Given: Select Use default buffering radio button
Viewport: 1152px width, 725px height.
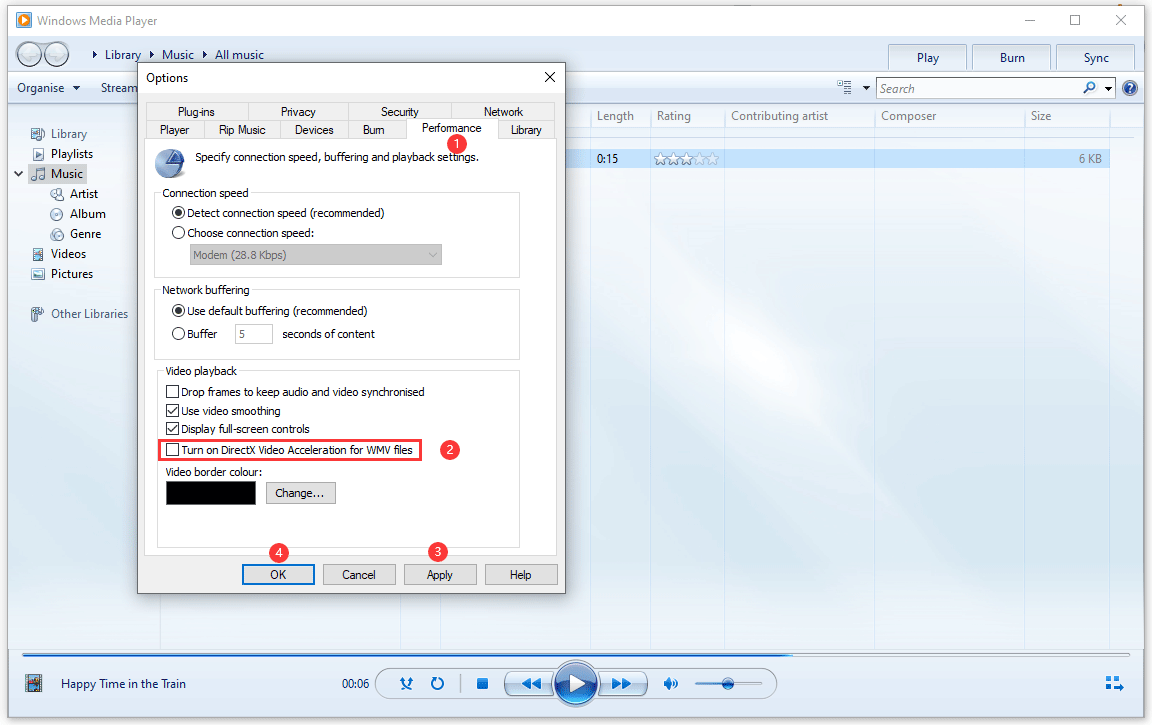Looking at the screenshot, I should [178, 311].
